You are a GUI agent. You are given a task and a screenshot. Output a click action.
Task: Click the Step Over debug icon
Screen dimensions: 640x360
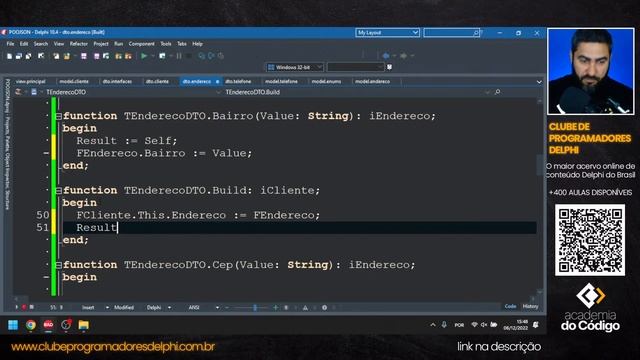[211, 56]
